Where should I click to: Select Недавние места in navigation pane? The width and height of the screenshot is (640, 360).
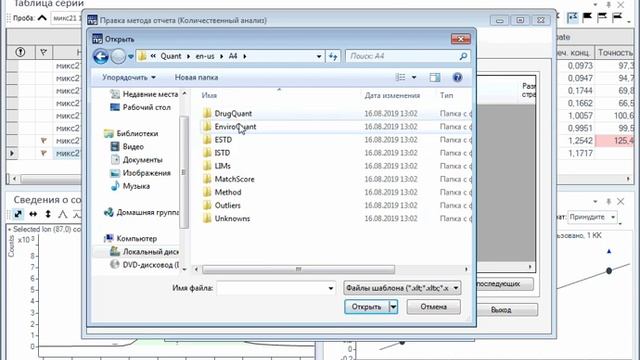tap(144, 94)
